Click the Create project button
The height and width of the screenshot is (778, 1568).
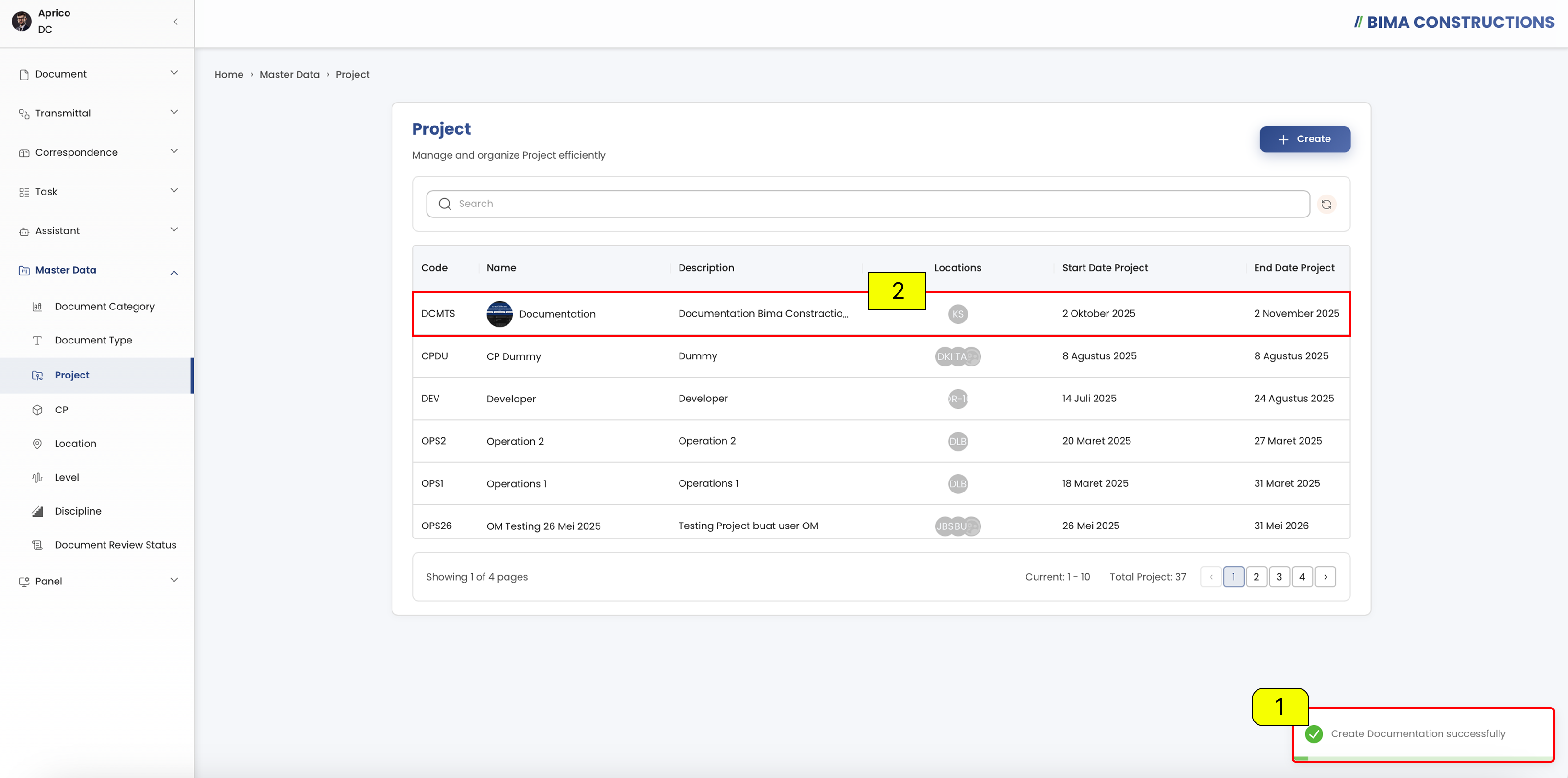click(1304, 139)
